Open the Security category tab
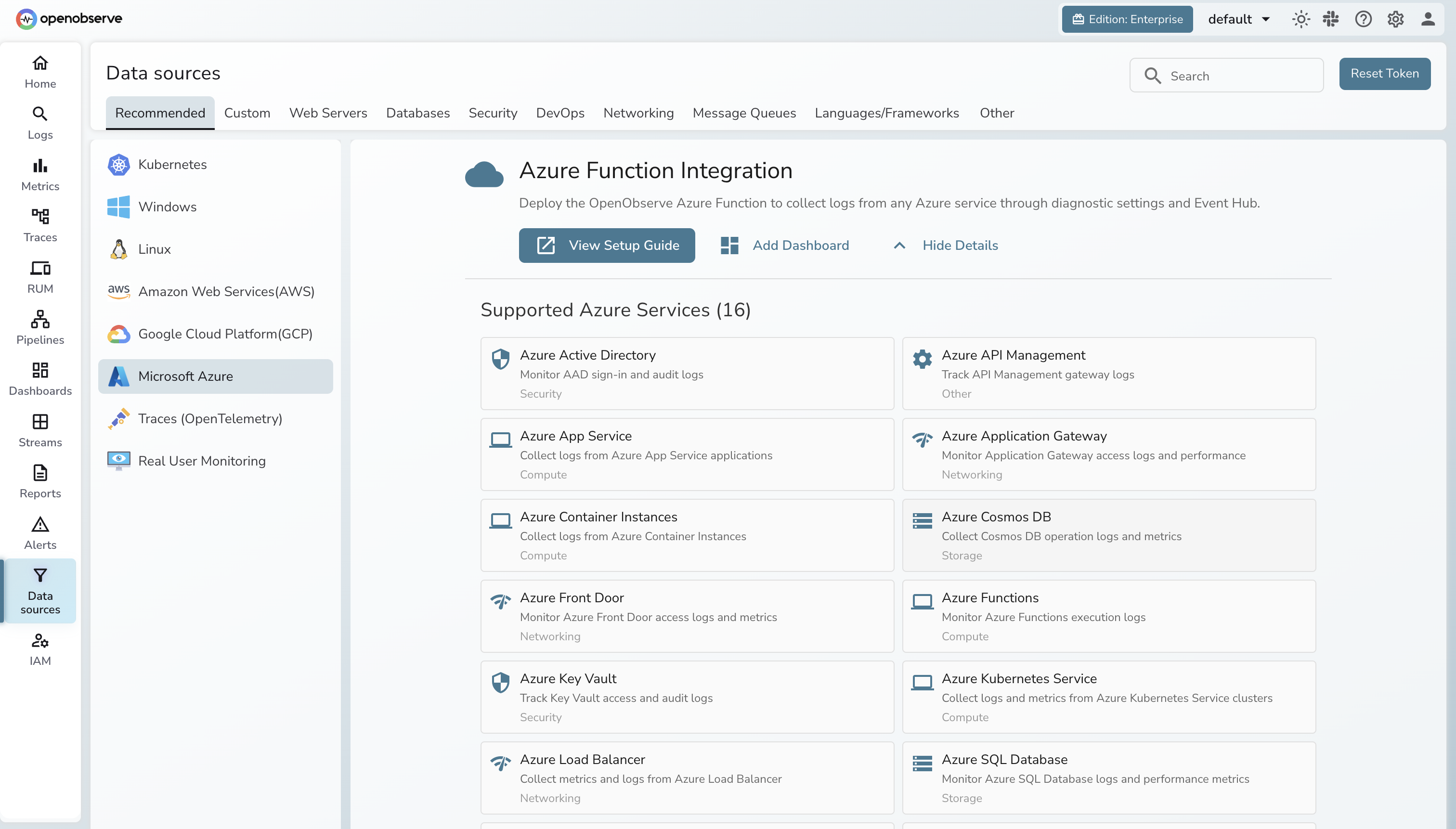The width and height of the screenshot is (1456, 829). (x=493, y=113)
